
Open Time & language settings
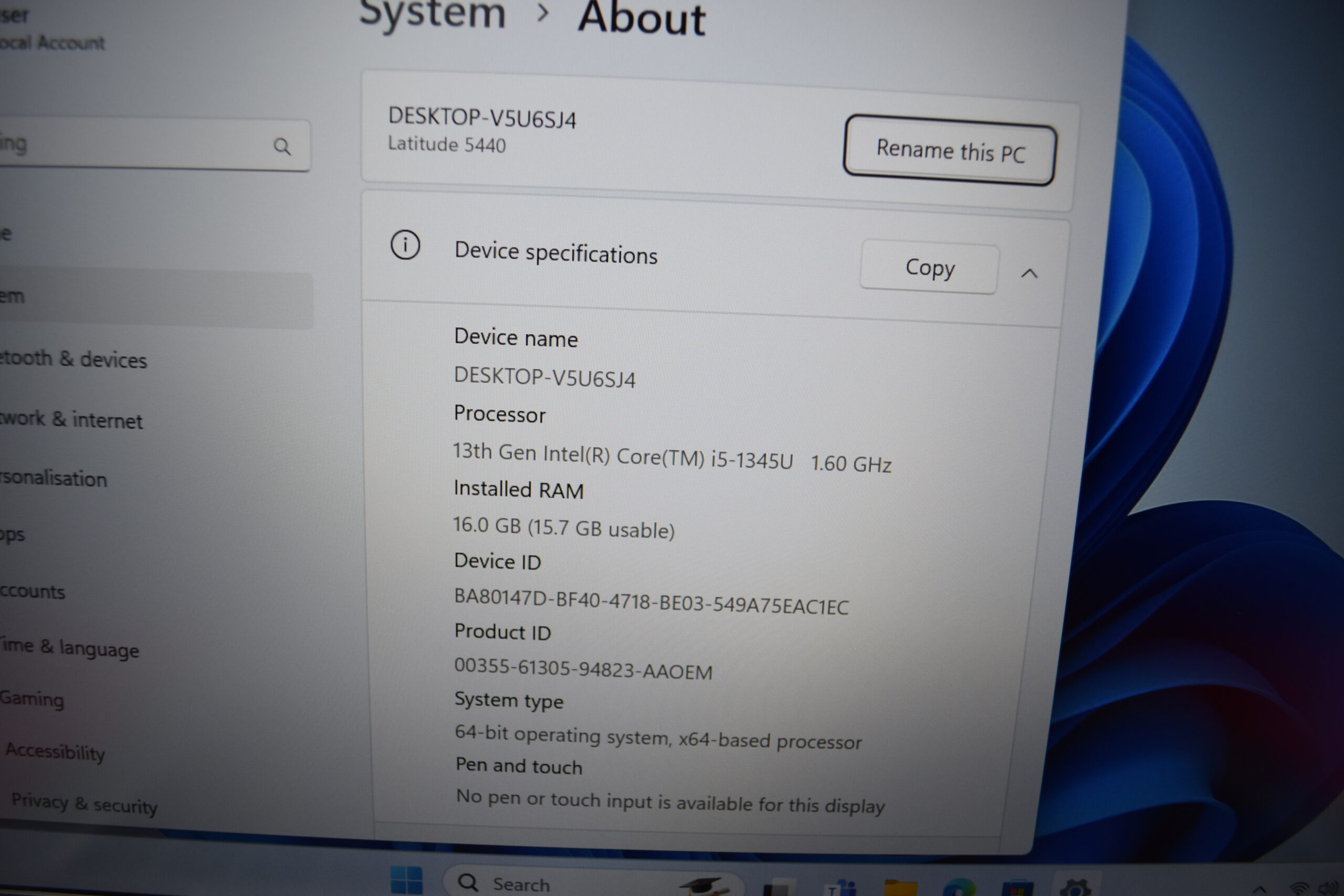(x=69, y=648)
